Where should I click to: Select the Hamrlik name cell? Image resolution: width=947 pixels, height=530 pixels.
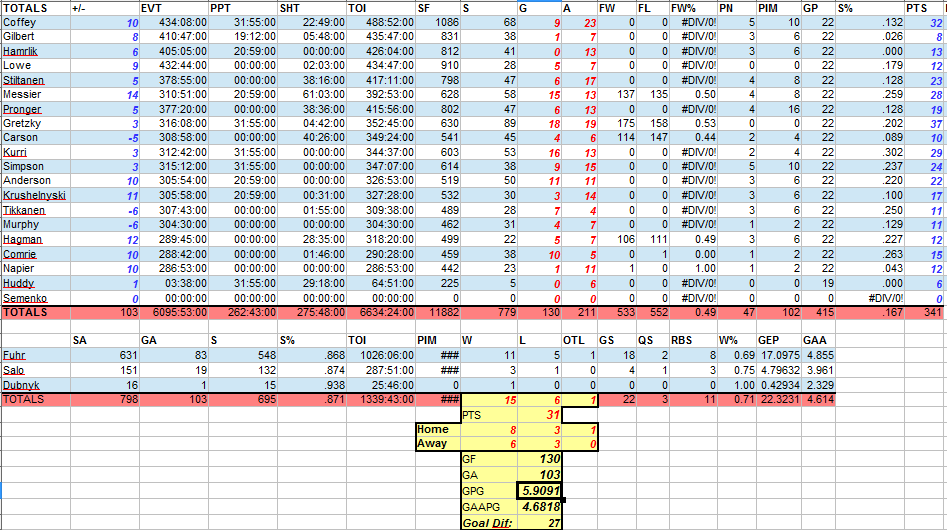point(36,51)
